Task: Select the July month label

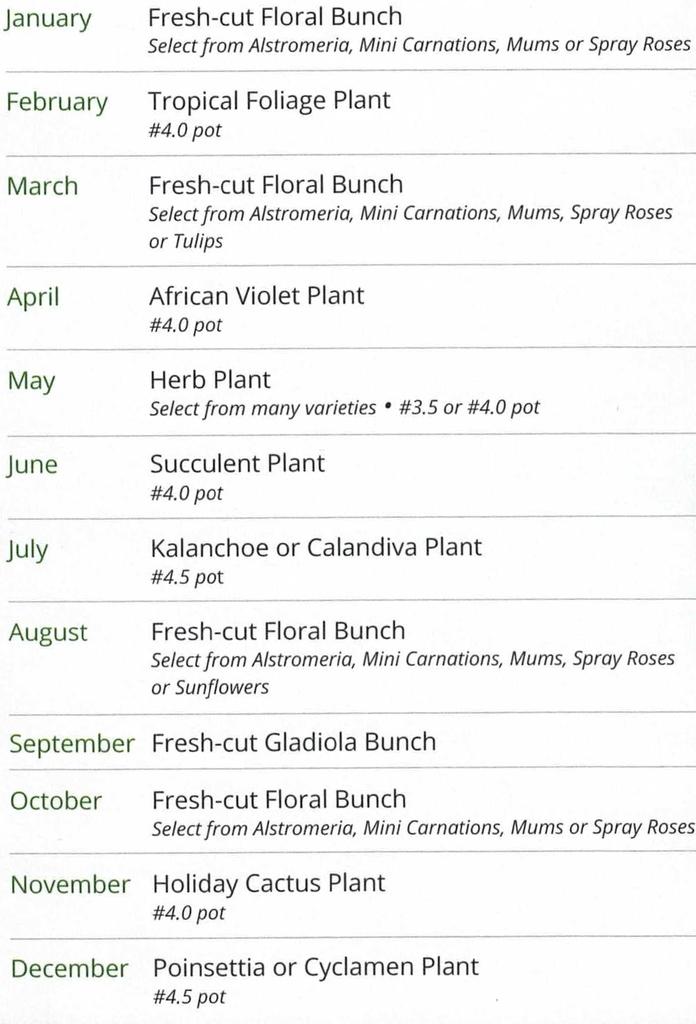Action: point(28,550)
